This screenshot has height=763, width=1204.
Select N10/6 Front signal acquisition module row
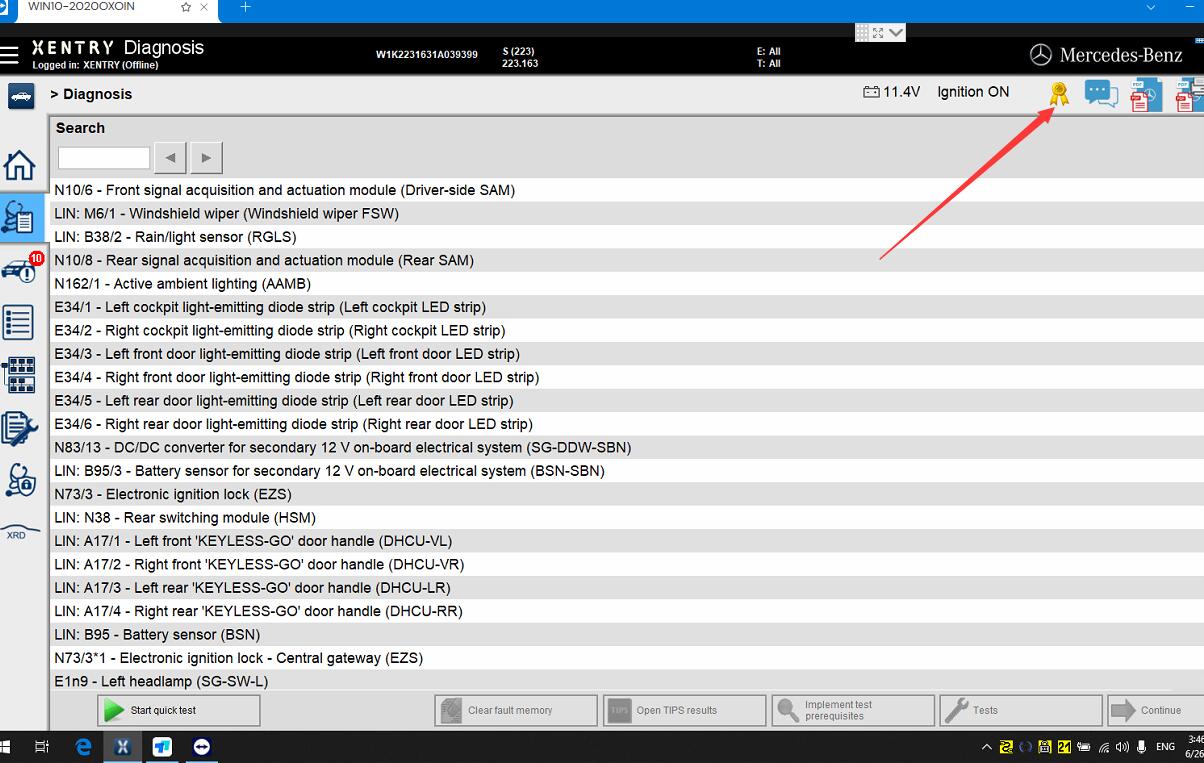tap(627, 190)
